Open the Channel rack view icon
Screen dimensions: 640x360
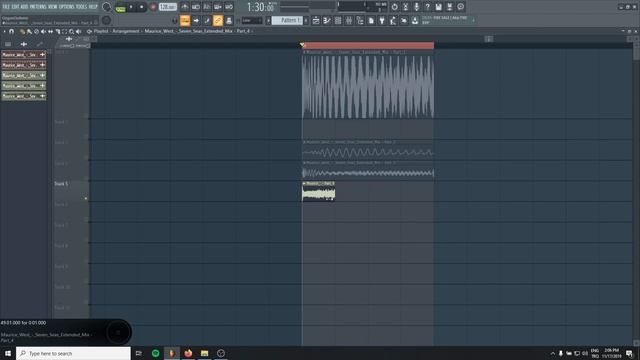[x=338, y=20]
